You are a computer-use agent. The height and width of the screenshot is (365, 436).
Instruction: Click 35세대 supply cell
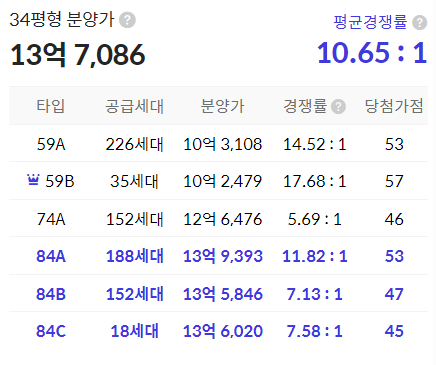[x=134, y=181]
